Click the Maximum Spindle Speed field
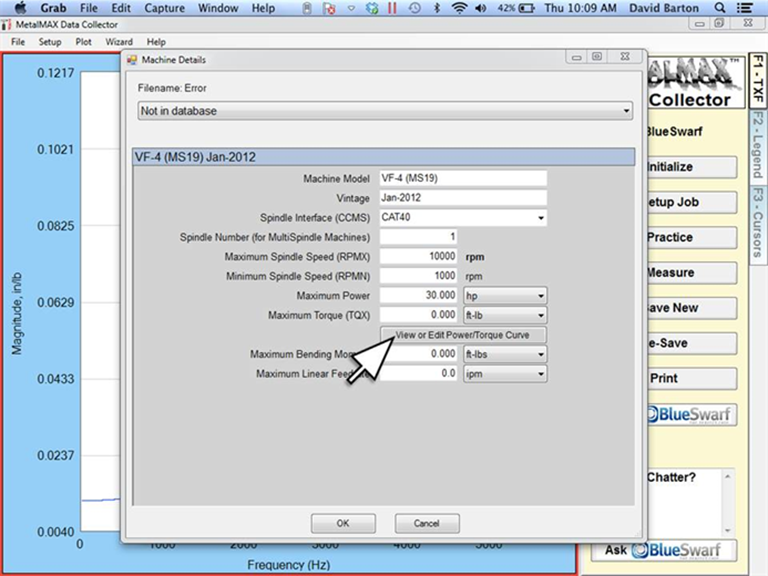This screenshot has height=576, width=768. click(418, 257)
